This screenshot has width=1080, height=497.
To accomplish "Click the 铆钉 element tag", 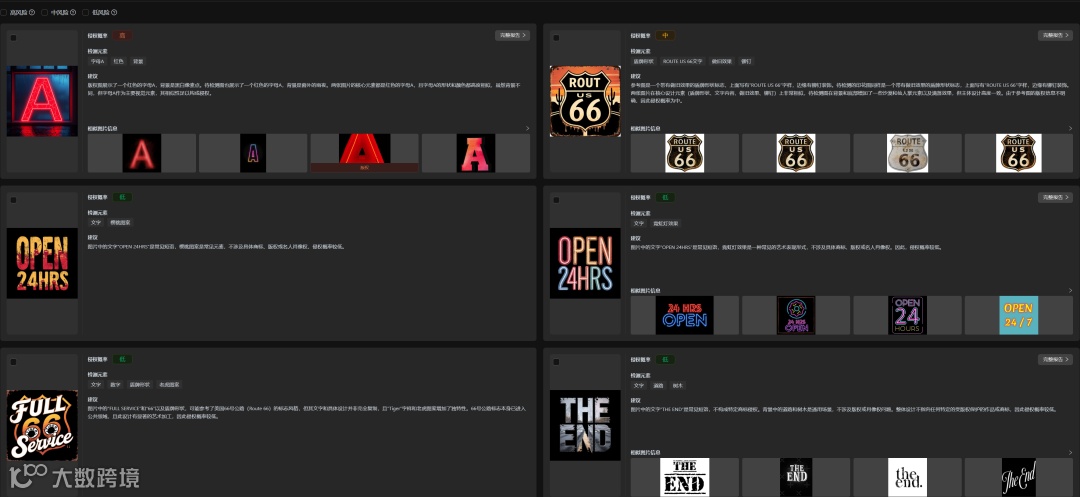I will click(x=747, y=61).
